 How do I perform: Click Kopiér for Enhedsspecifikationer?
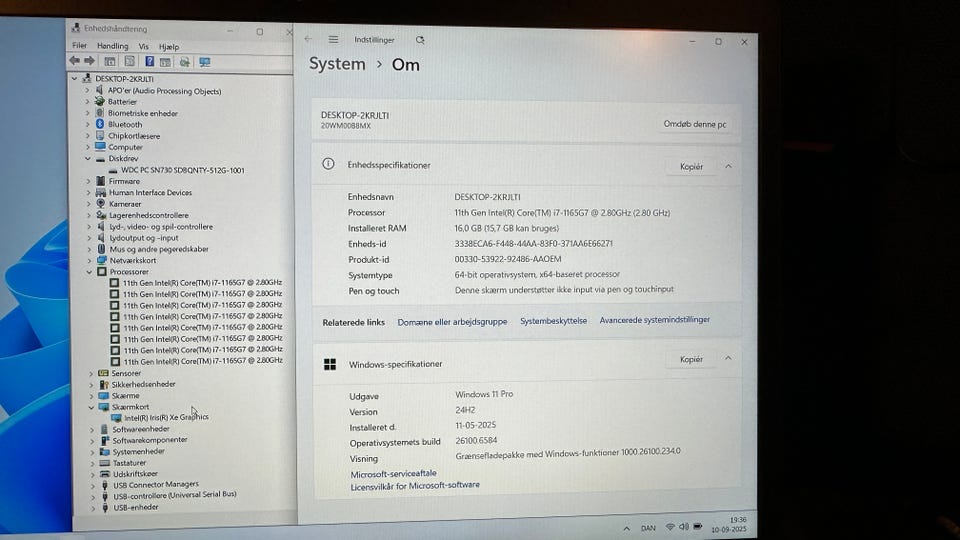691,167
